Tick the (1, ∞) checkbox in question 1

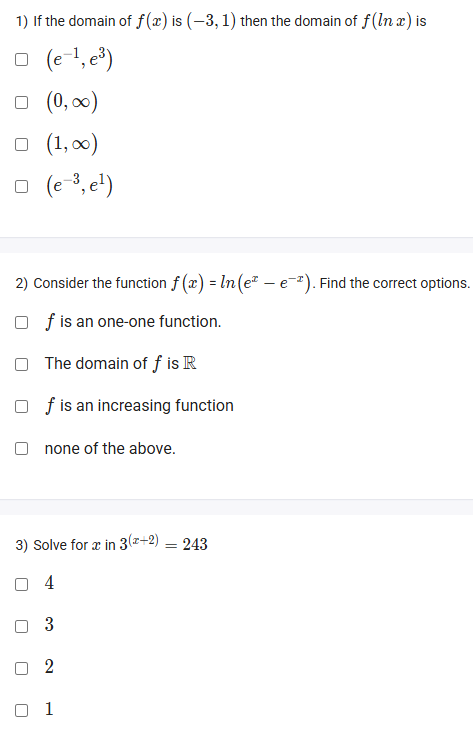point(21,144)
